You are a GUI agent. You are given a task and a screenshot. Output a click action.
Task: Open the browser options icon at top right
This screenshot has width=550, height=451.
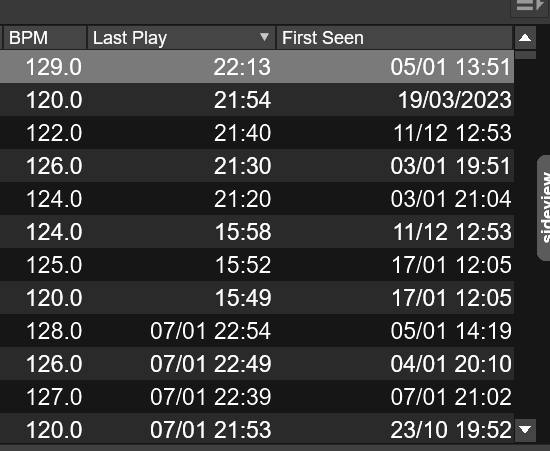(x=530, y=6)
